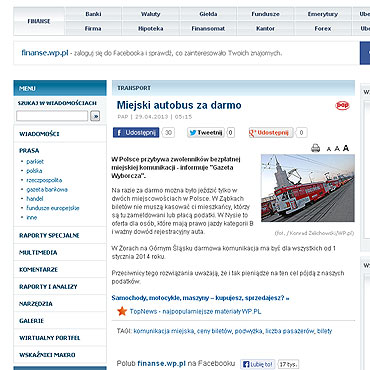Screen dimensions: 370x370
Task: Click the Google+ Udostępnij button
Action: tap(271, 133)
